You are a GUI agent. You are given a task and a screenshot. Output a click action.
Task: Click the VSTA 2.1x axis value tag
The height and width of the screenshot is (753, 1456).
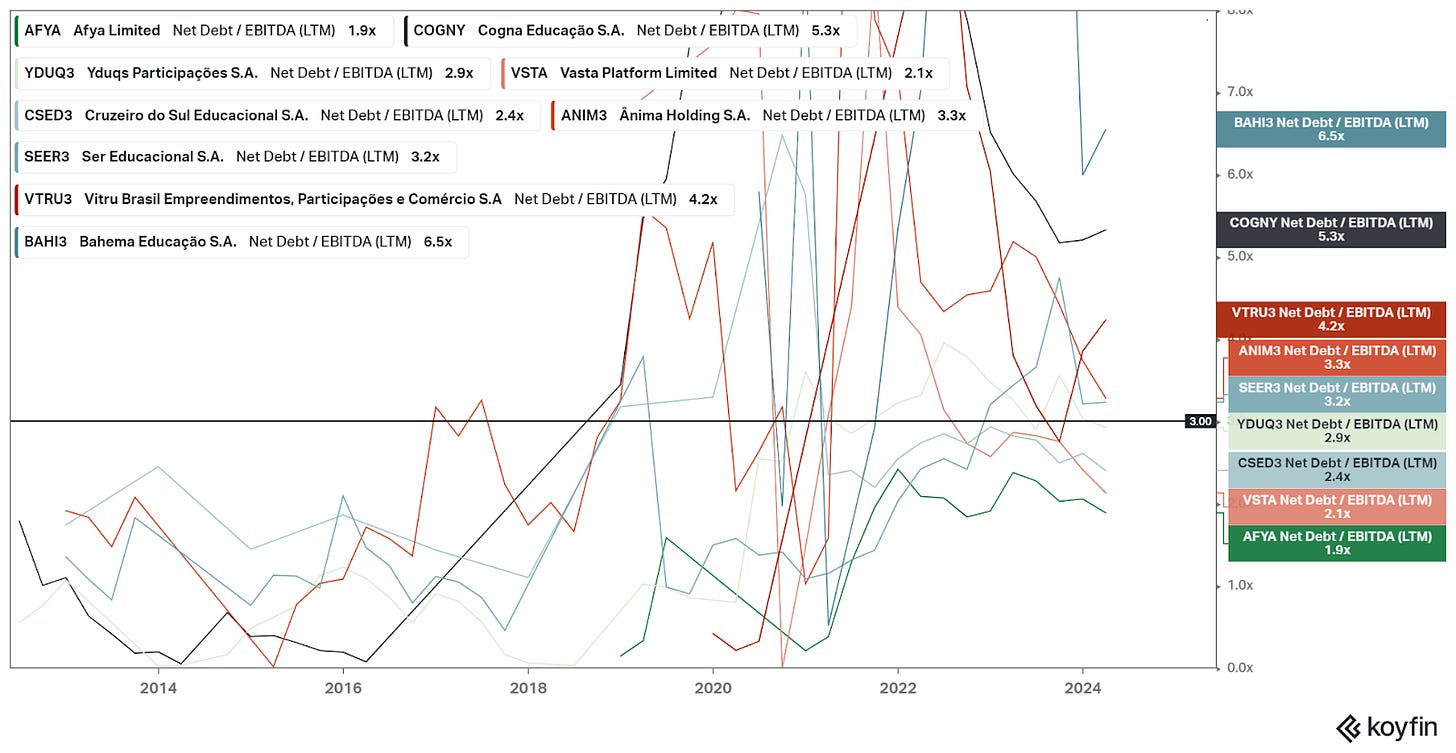pos(1336,507)
